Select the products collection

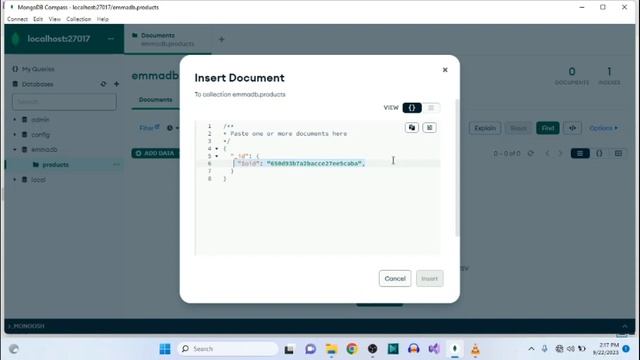pyautogui.click(x=56, y=164)
